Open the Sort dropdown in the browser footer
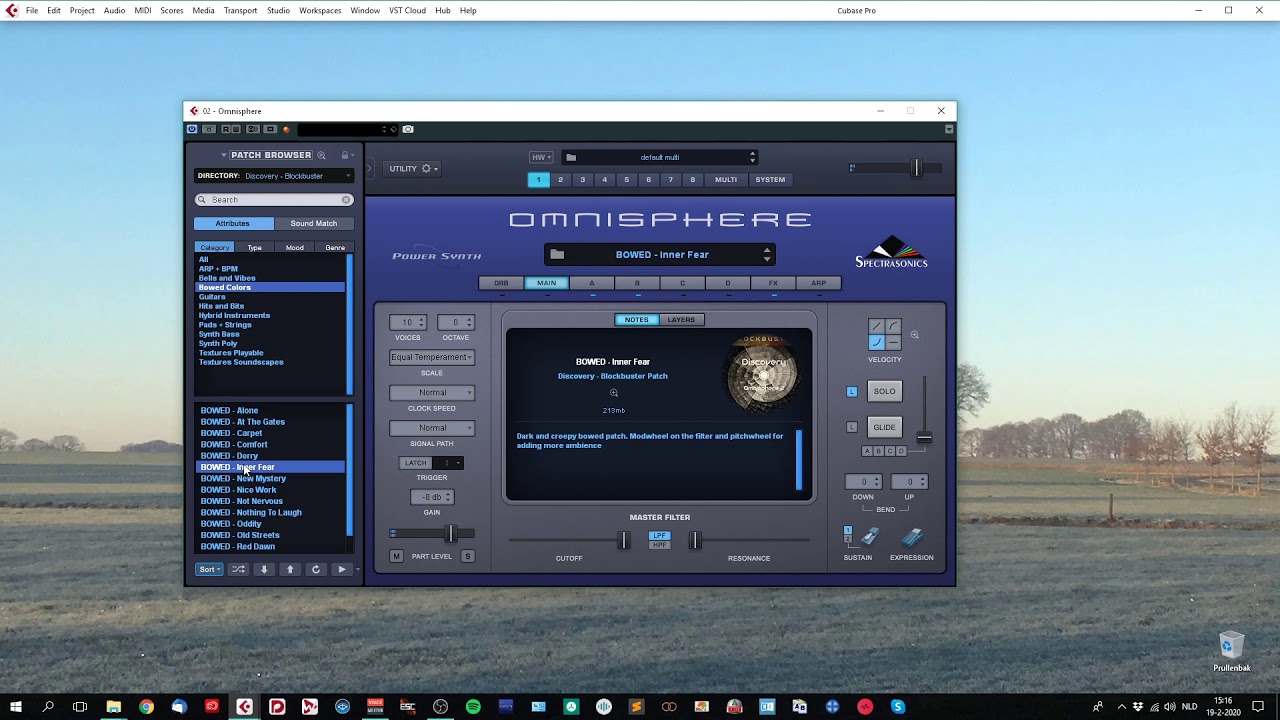 (209, 570)
